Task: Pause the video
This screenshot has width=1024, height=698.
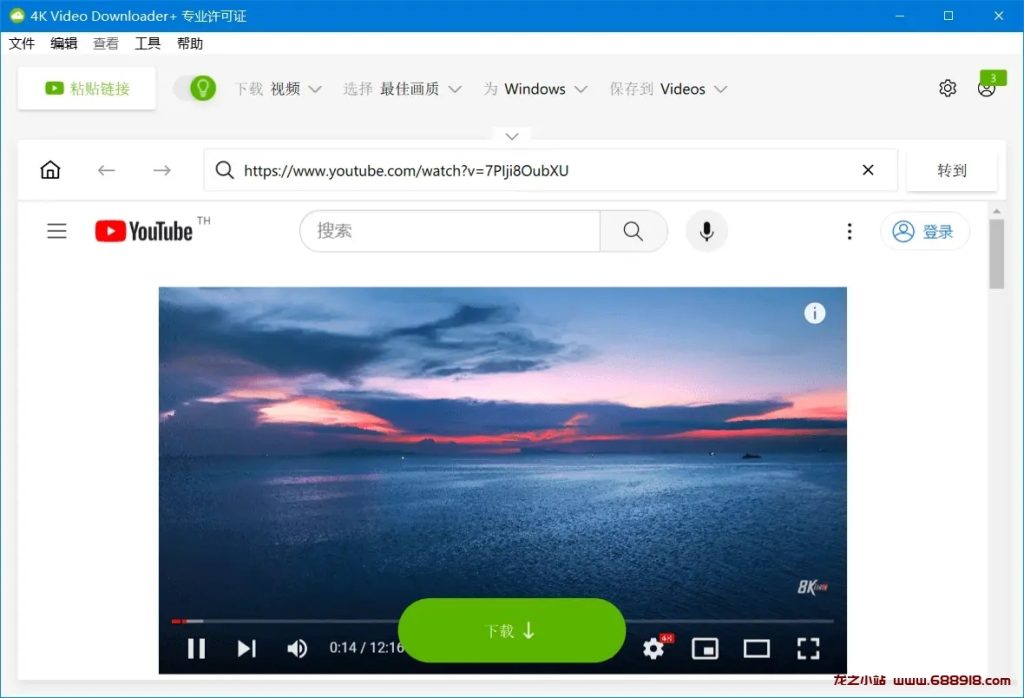Action: click(x=196, y=648)
